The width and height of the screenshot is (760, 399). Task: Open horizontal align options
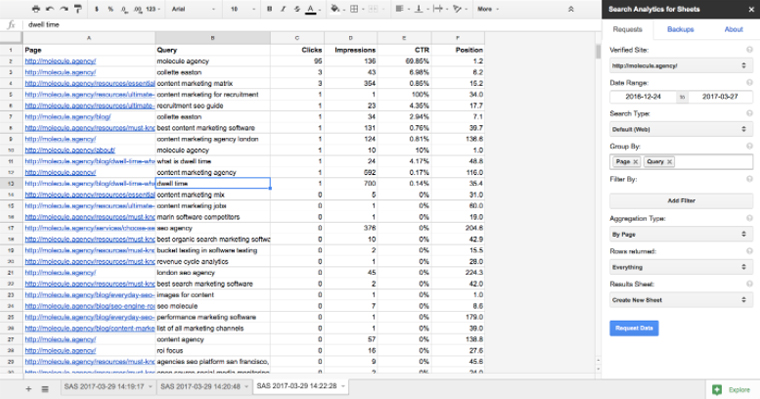(401, 9)
